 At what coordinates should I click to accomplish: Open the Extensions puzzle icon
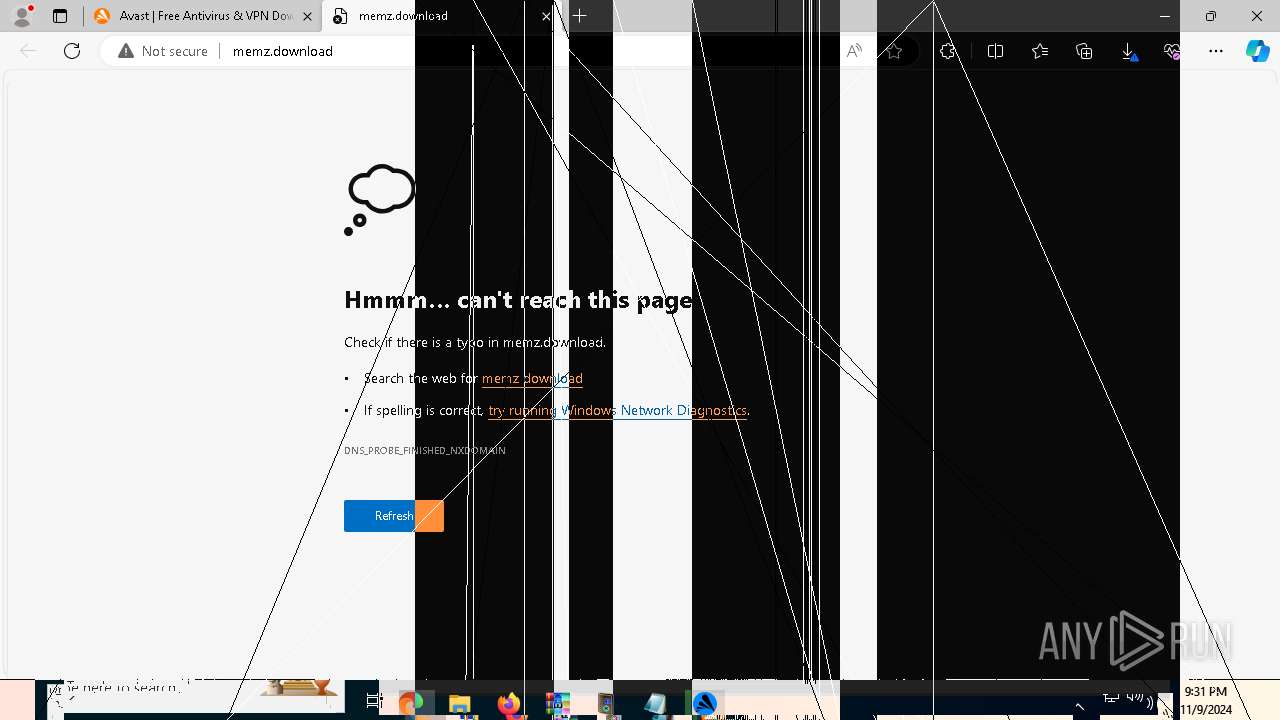click(x=948, y=51)
